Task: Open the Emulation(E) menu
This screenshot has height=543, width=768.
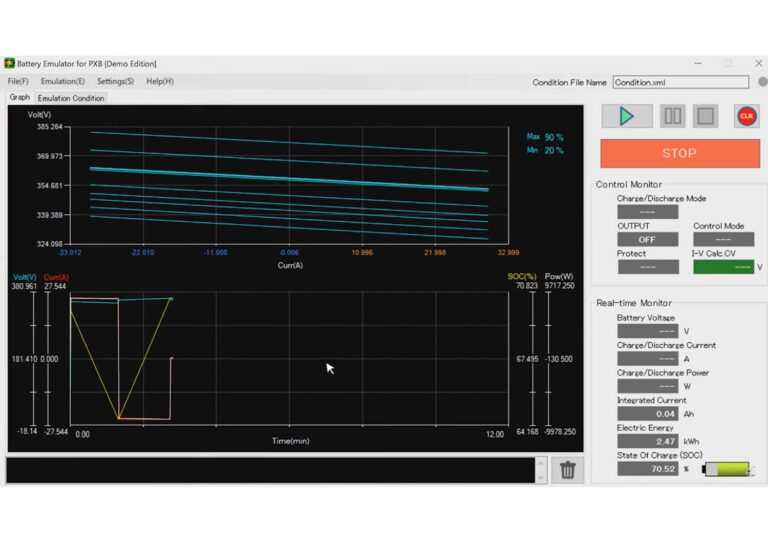Action: click(63, 81)
